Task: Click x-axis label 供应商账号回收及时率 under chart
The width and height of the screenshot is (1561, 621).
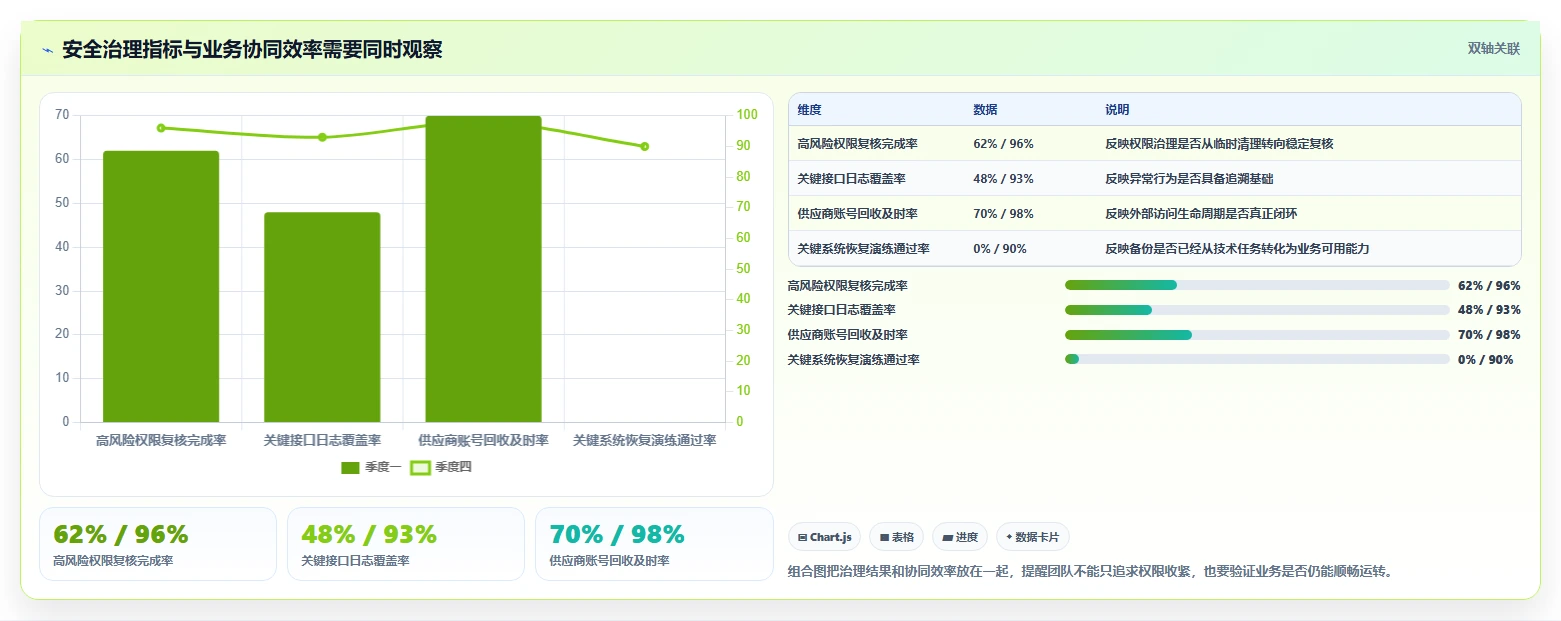Action: pyautogui.click(x=483, y=441)
